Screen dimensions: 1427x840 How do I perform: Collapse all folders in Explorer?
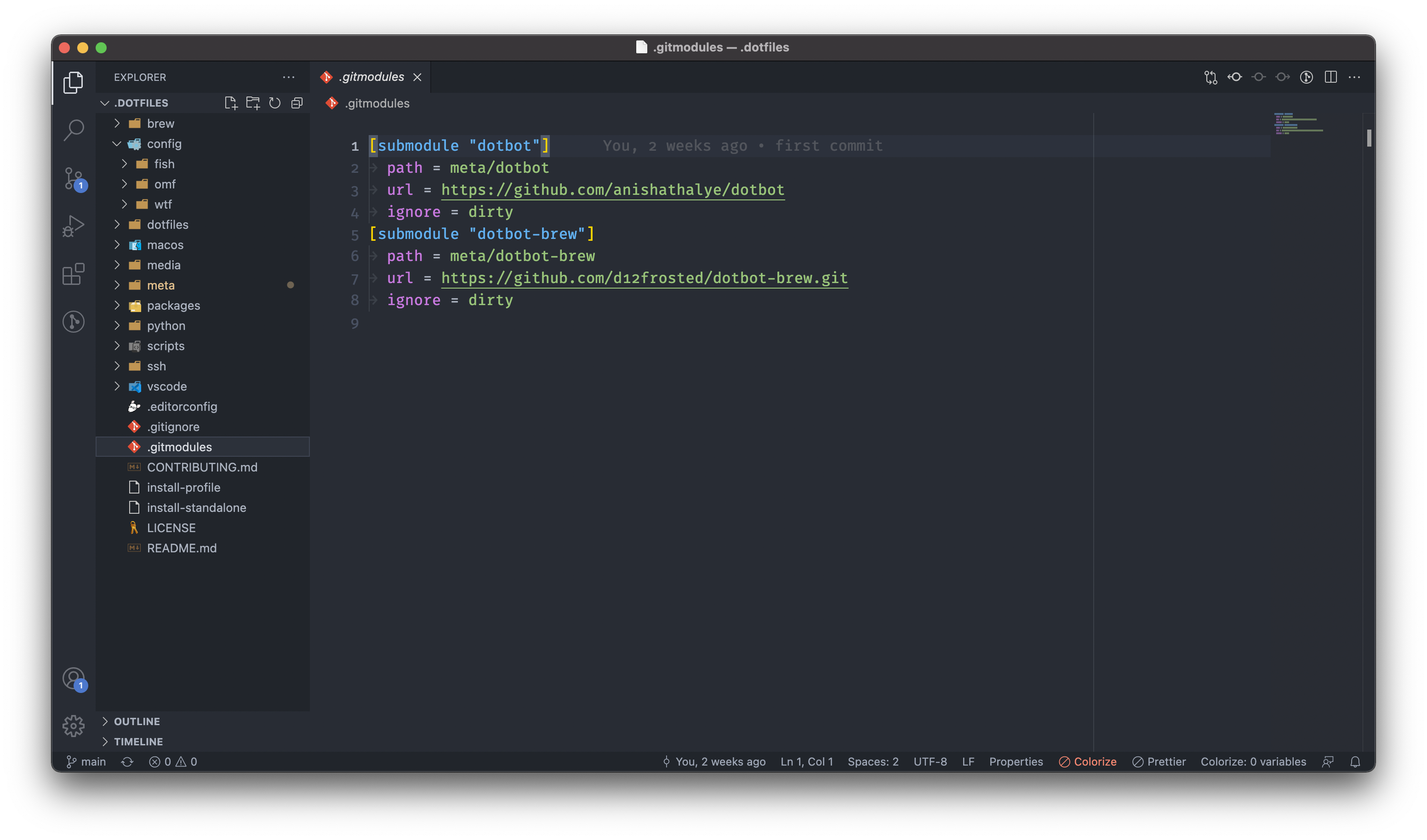297,103
